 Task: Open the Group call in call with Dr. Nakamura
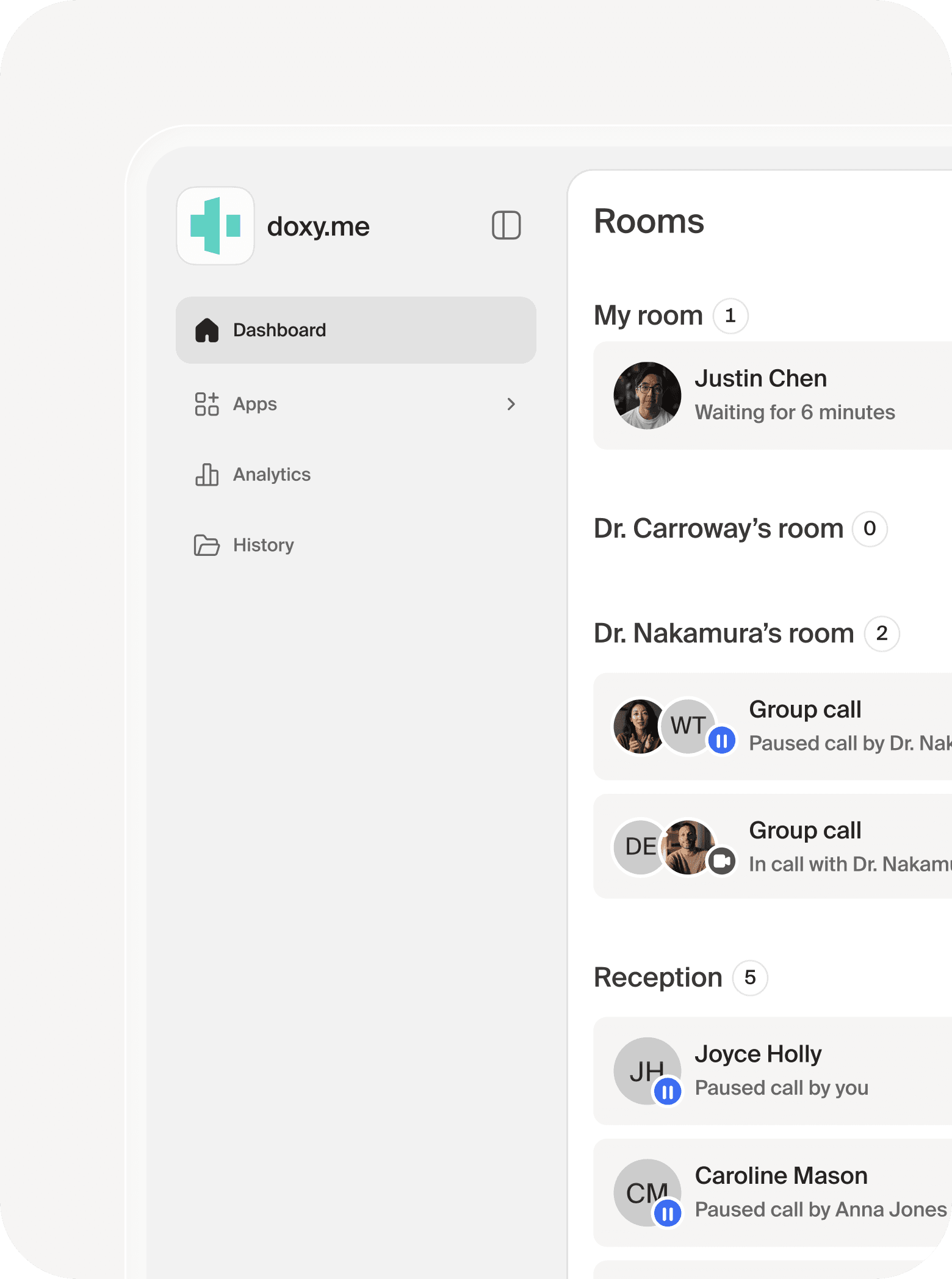[773, 846]
